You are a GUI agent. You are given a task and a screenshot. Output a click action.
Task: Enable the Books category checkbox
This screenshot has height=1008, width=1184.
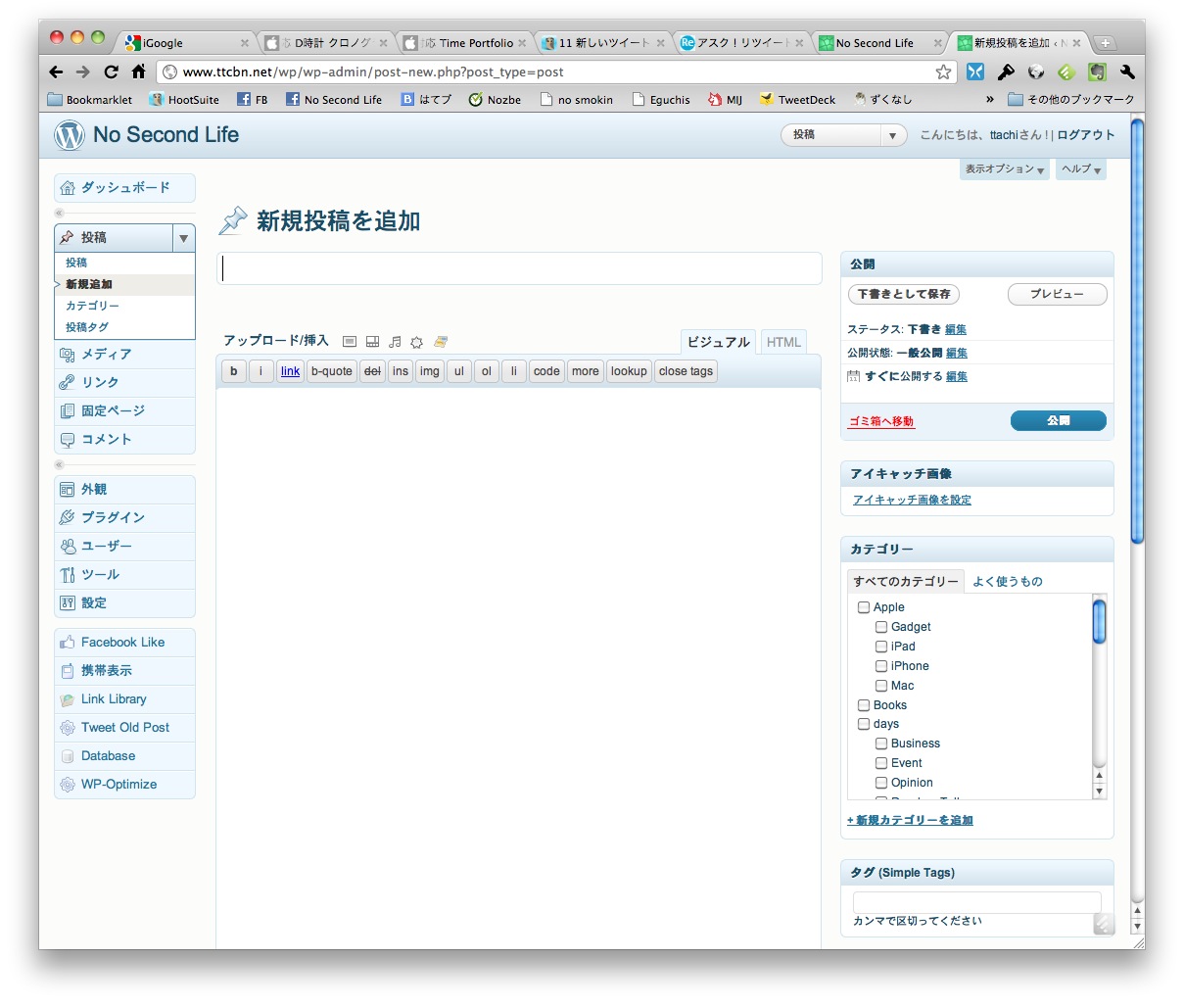[864, 705]
